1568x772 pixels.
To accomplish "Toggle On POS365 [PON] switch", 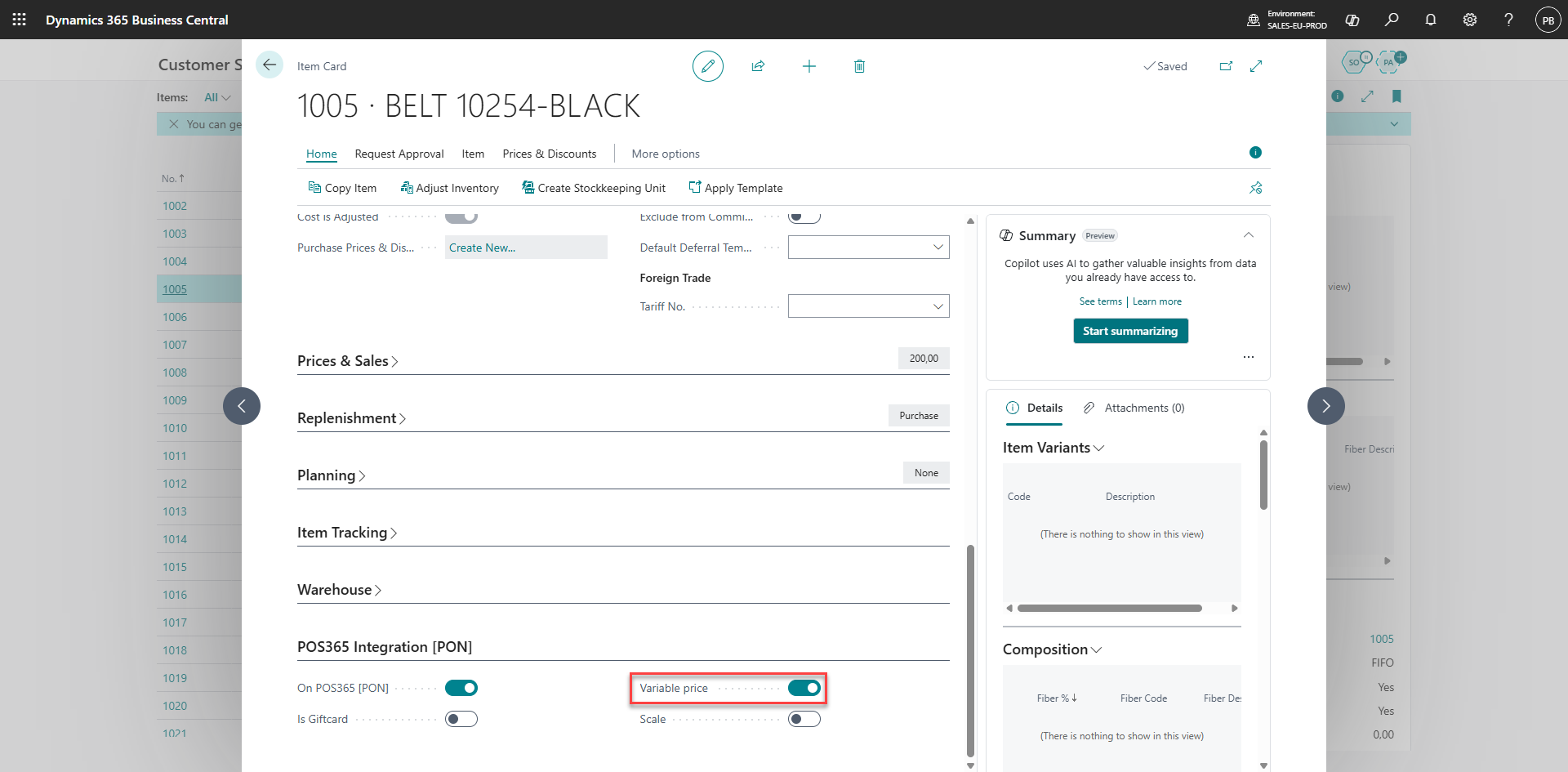I will pyautogui.click(x=461, y=688).
